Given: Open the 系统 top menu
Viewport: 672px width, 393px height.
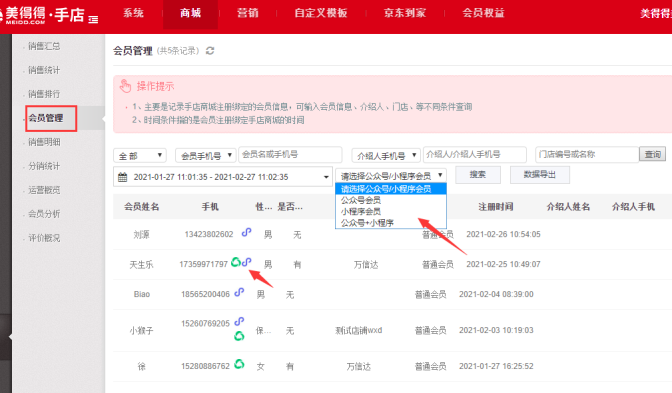Looking at the screenshot, I should click(133, 13).
